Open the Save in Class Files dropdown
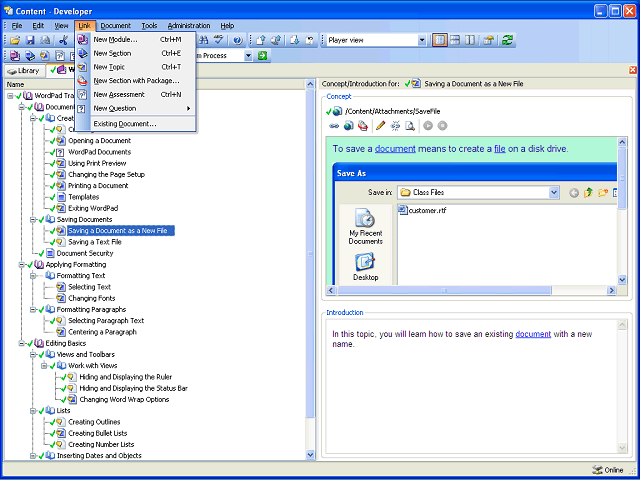The height and width of the screenshot is (480, 640). [554, 193]
